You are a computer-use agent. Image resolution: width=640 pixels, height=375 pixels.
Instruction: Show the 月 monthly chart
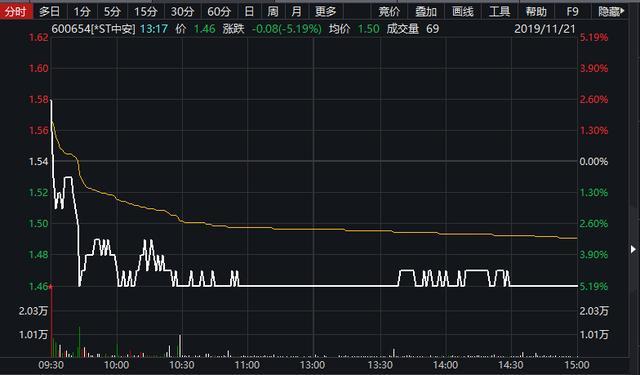pos(296,11)
